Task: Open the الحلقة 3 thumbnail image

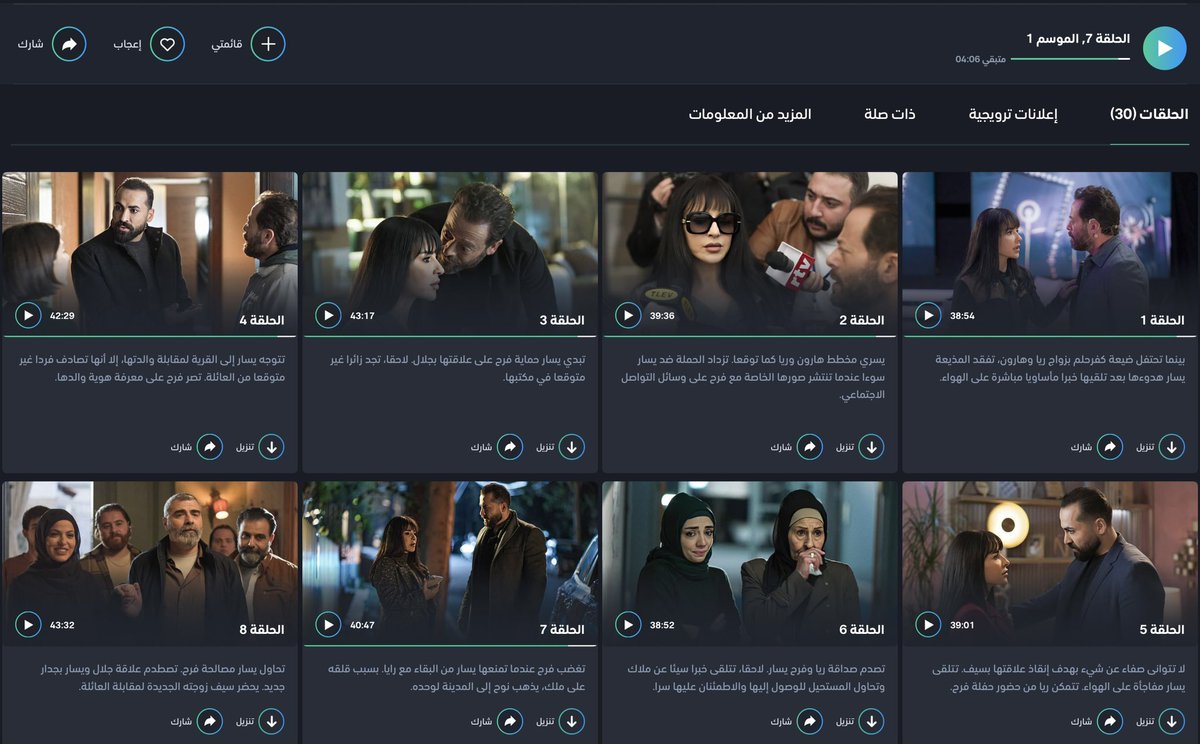Action: pos(450,253)
